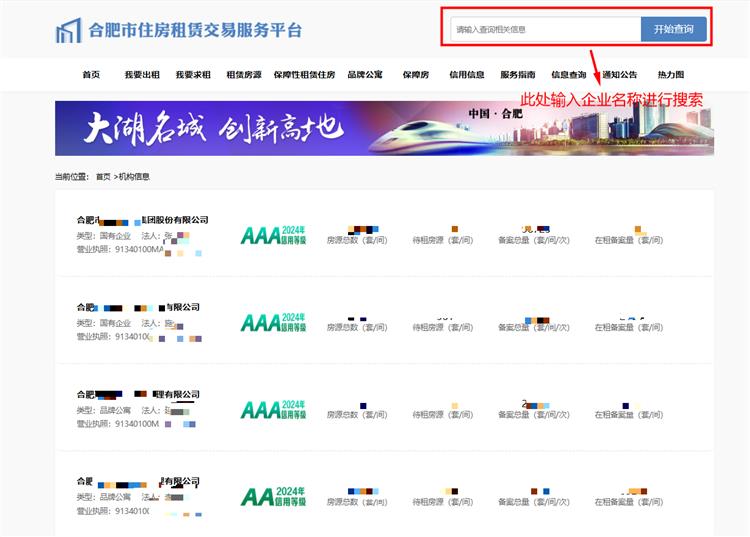Open the 热力图 navigation item
Screen dimensions: 750x537
pos(671,75)
